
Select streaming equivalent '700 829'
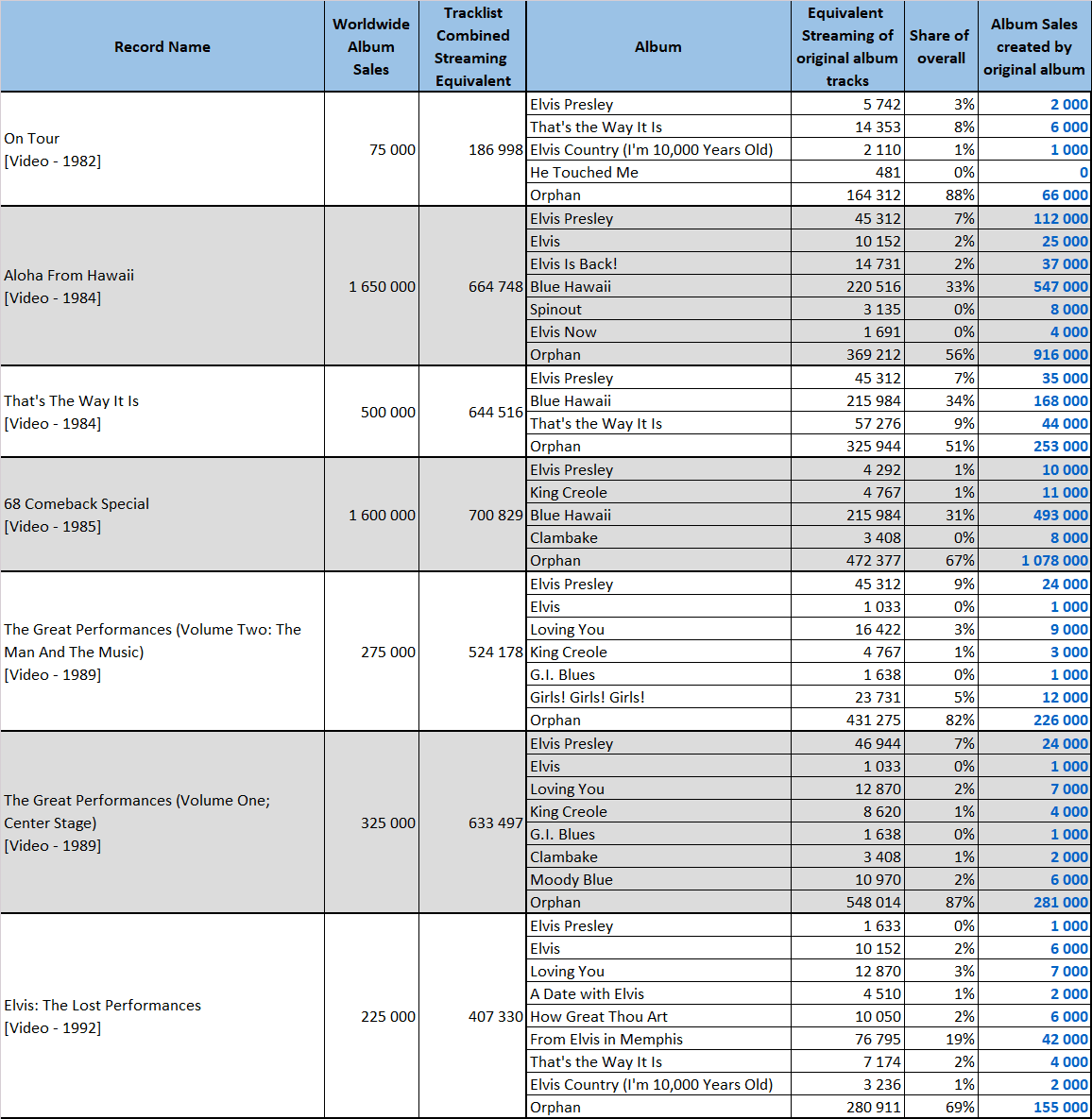pyautogui.click(x=495, y=515)
